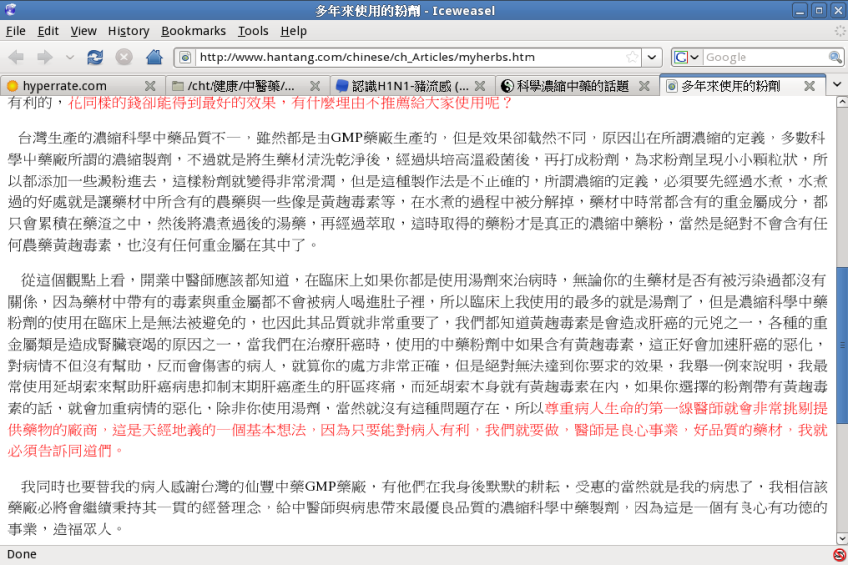Reload the current page
The height and width of the screenshot is (565, 848).
click(95, 57)
